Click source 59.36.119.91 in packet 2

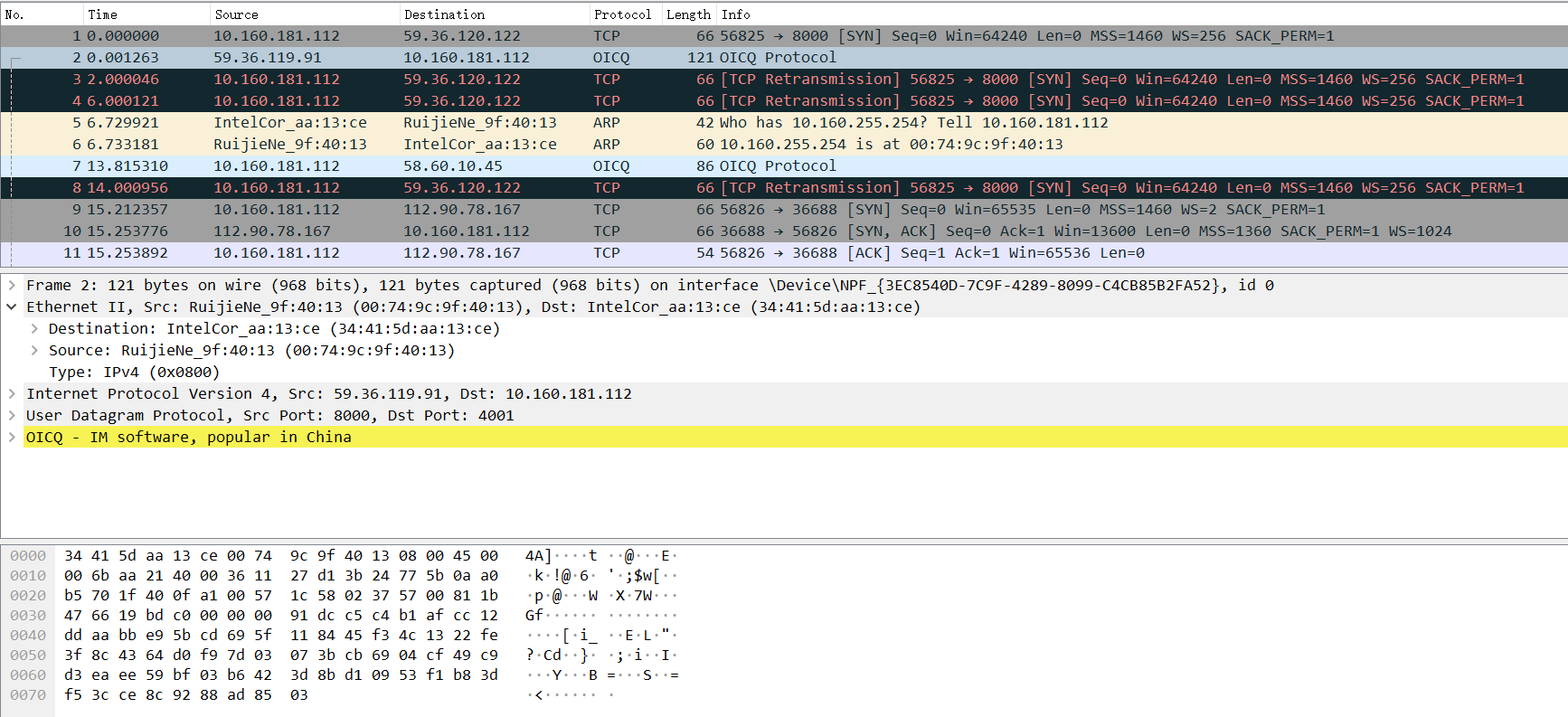(x=268, y=58)
